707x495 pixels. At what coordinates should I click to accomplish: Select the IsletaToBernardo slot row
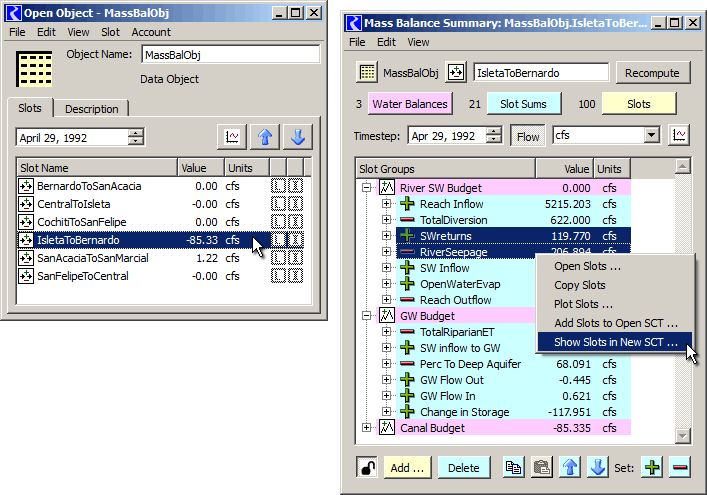pos(161,240)
